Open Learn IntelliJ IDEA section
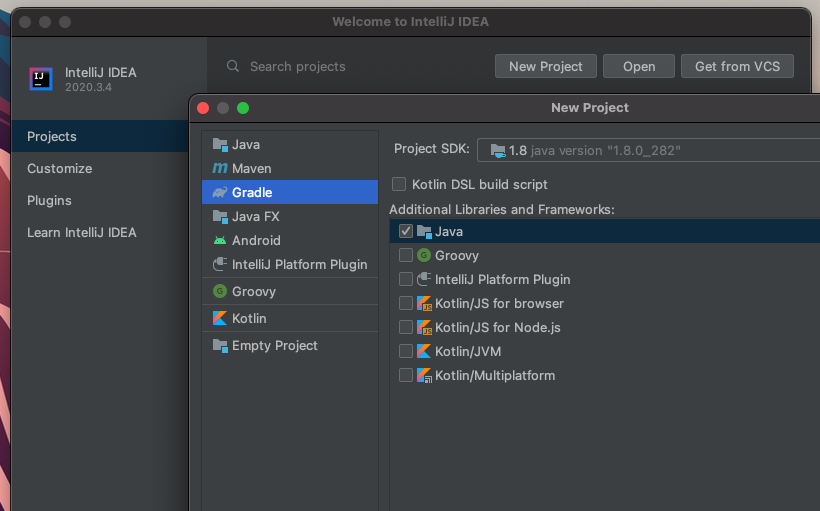 100,232
